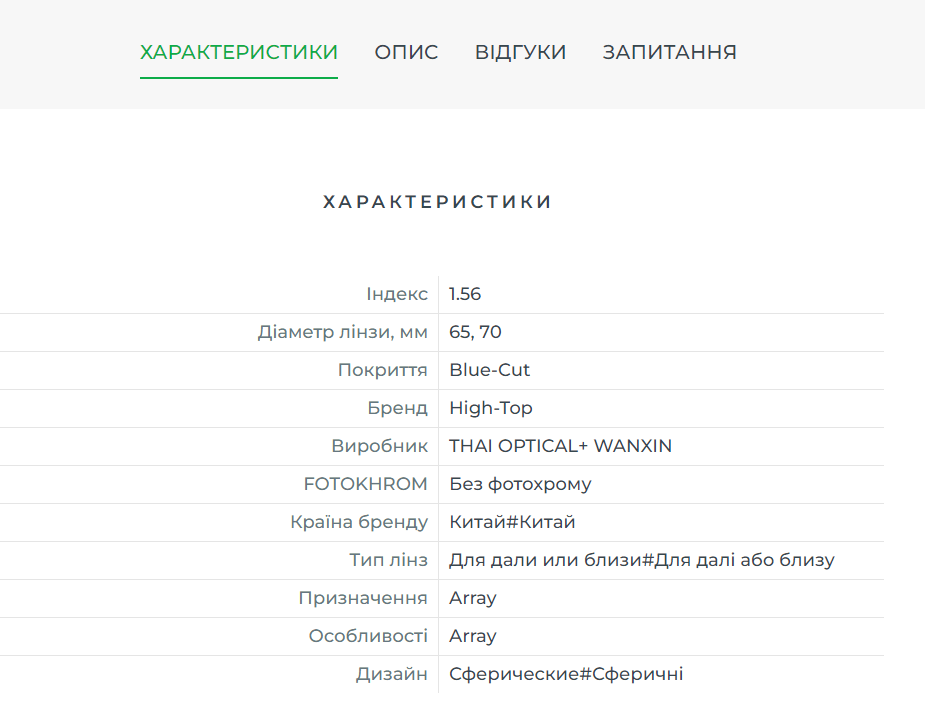The width and height of the screenshot is (925, 713).
Task: Click the FOTOKHROM row label
Action: point(365,484)
